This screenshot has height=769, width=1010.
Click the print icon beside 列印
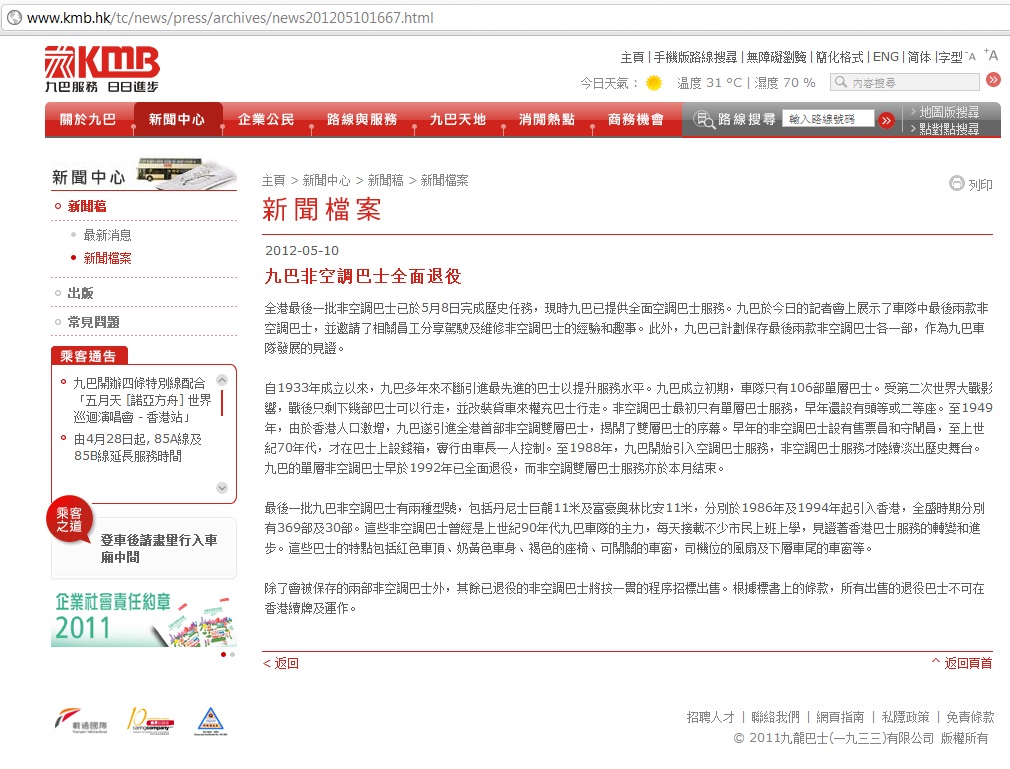click(957, 183)
